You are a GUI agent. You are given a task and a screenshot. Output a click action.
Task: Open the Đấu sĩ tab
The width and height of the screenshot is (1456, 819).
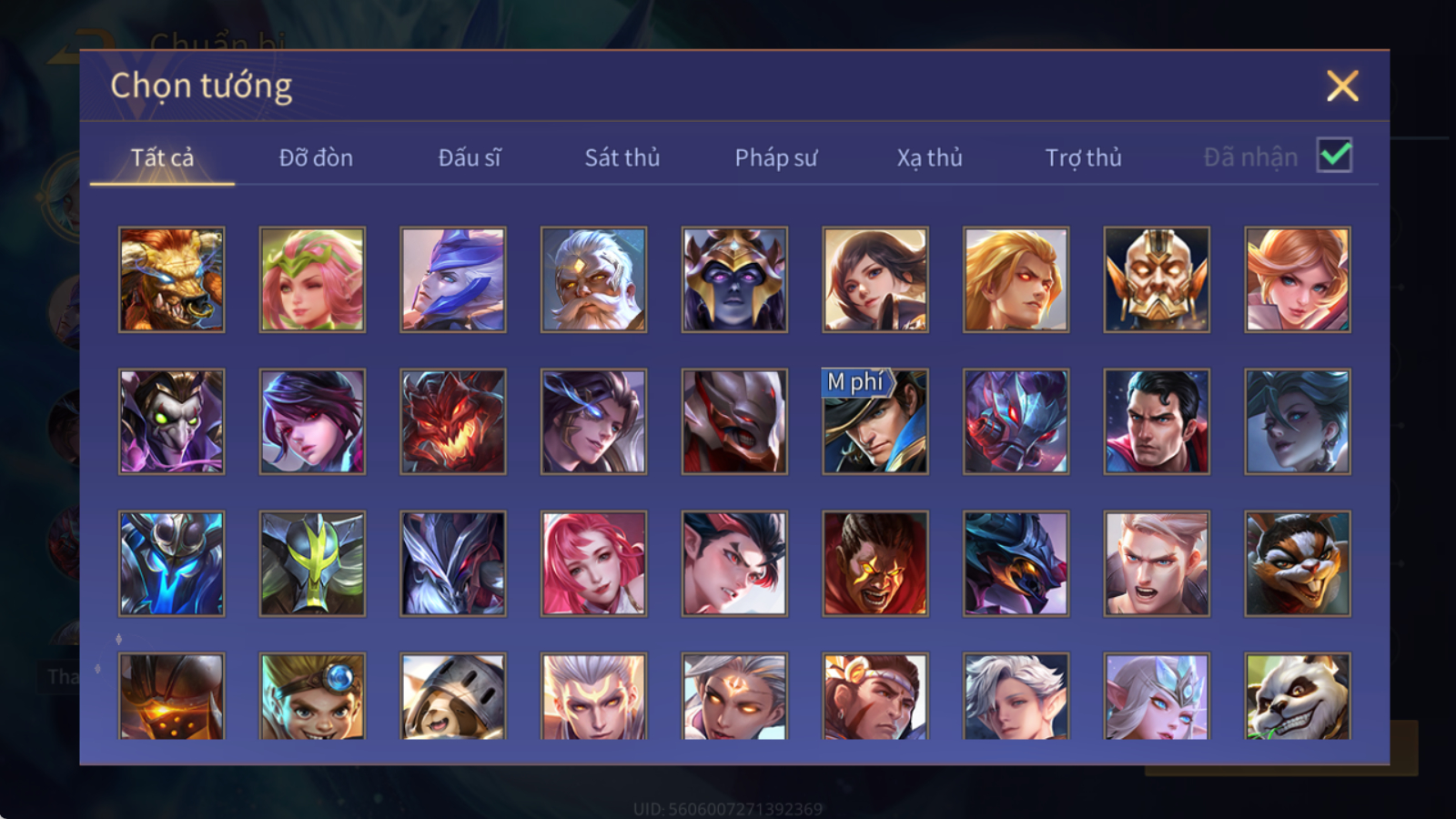tap(470, 157)
